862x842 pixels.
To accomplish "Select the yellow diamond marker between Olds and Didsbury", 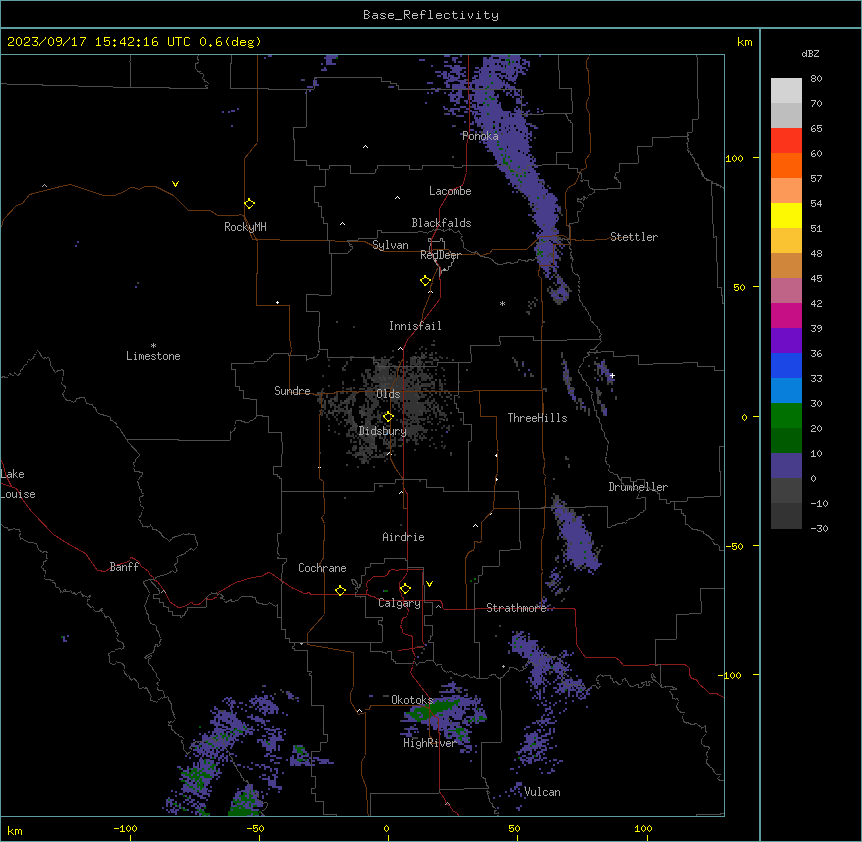I will coord(388,417).
